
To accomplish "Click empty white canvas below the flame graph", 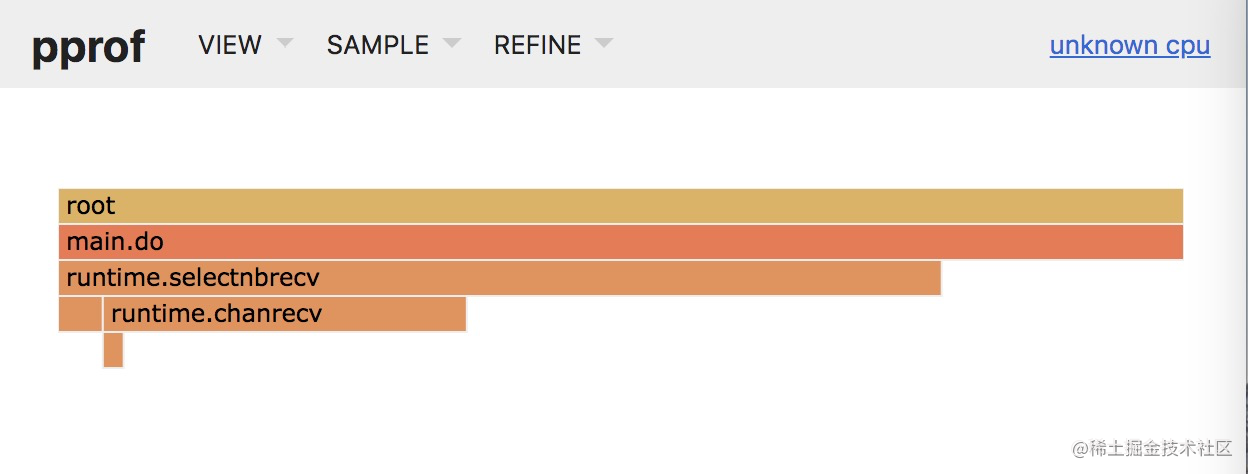I will point(620,420).
